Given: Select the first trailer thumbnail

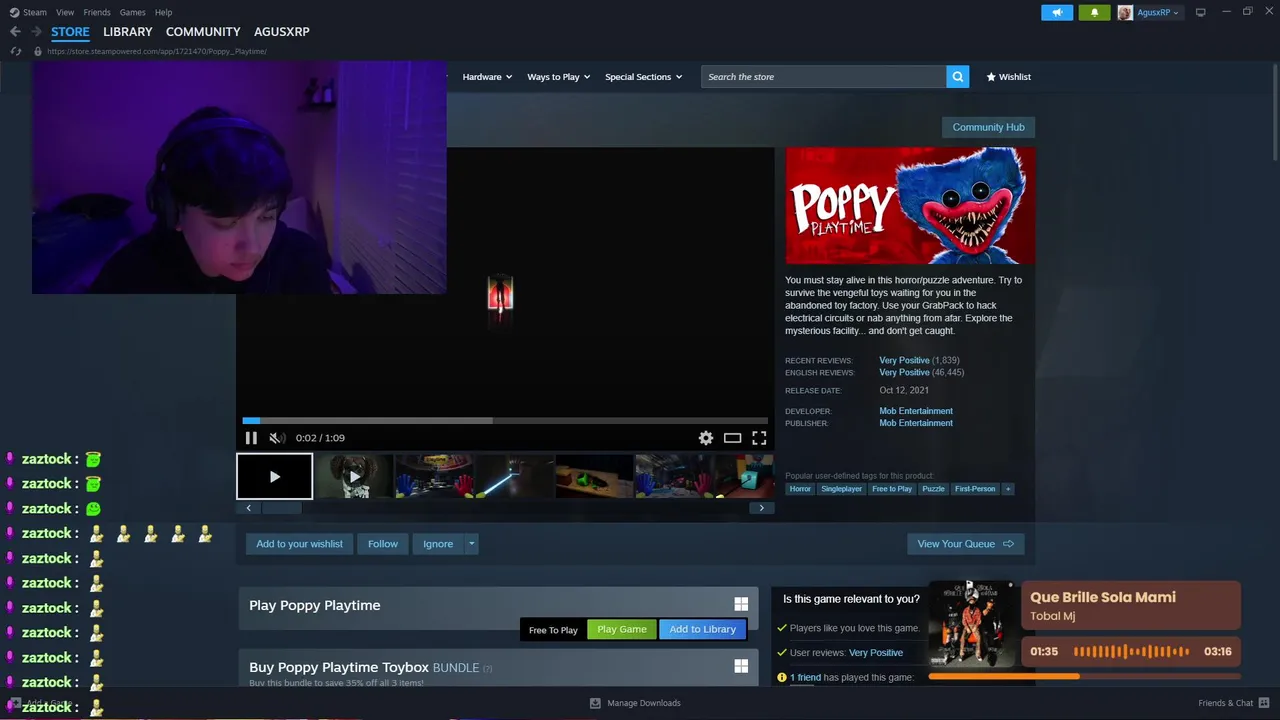Looking at the screenshot, I should click(275, 477).
